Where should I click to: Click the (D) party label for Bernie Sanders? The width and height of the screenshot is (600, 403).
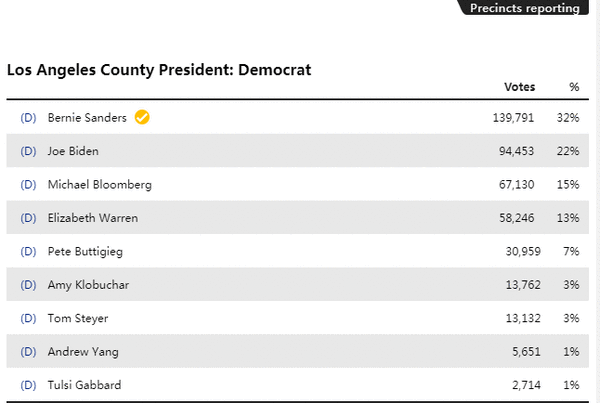pyautogui.click(x=28, y=117)
